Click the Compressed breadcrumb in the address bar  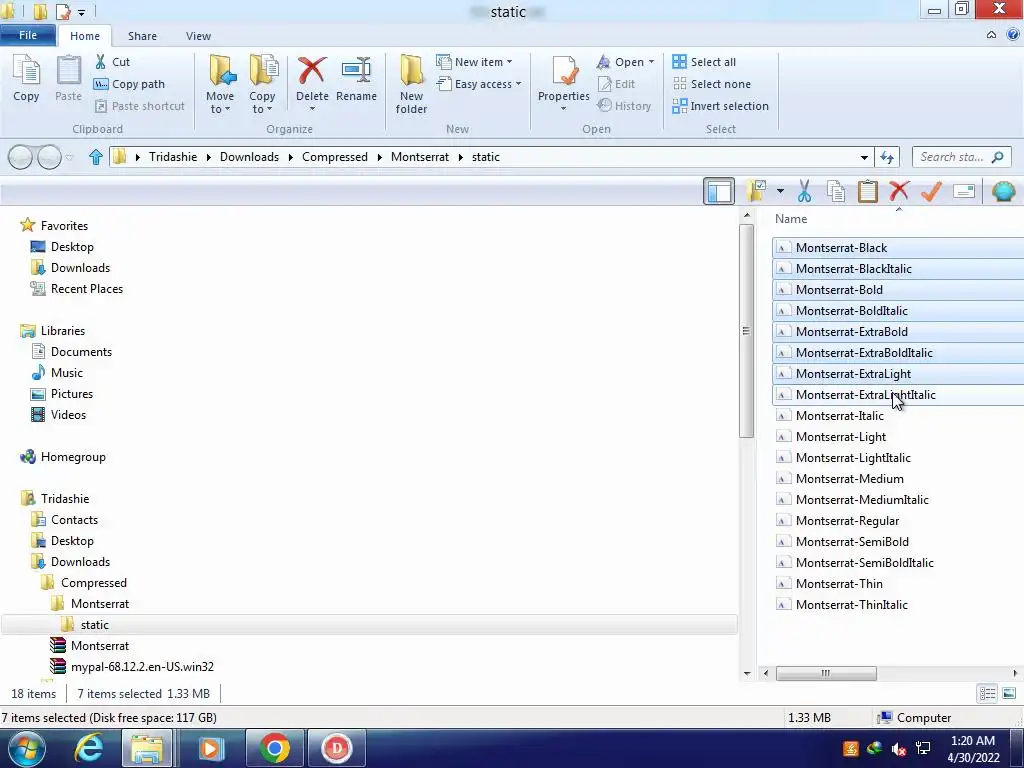tap(334, 157)
